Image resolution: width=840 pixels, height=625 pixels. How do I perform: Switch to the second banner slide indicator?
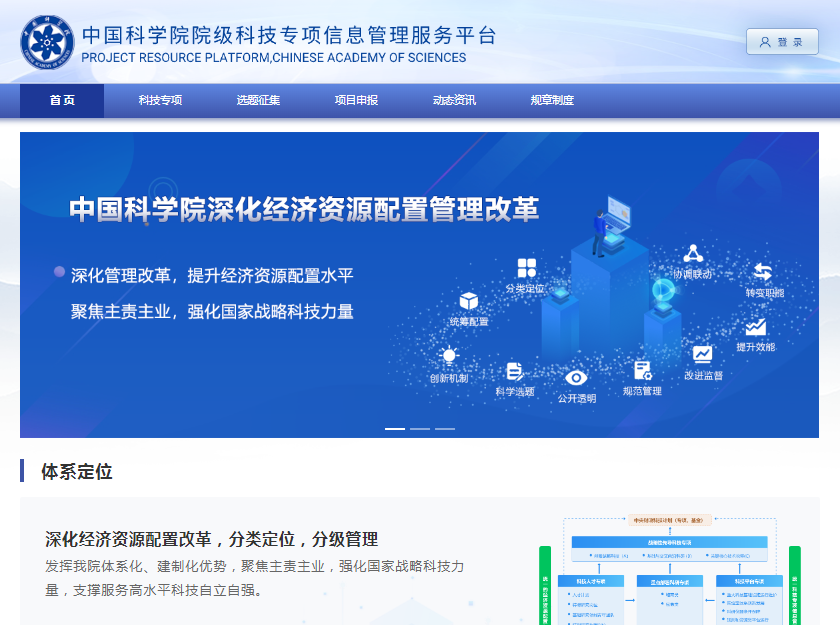tap(420, 428)
